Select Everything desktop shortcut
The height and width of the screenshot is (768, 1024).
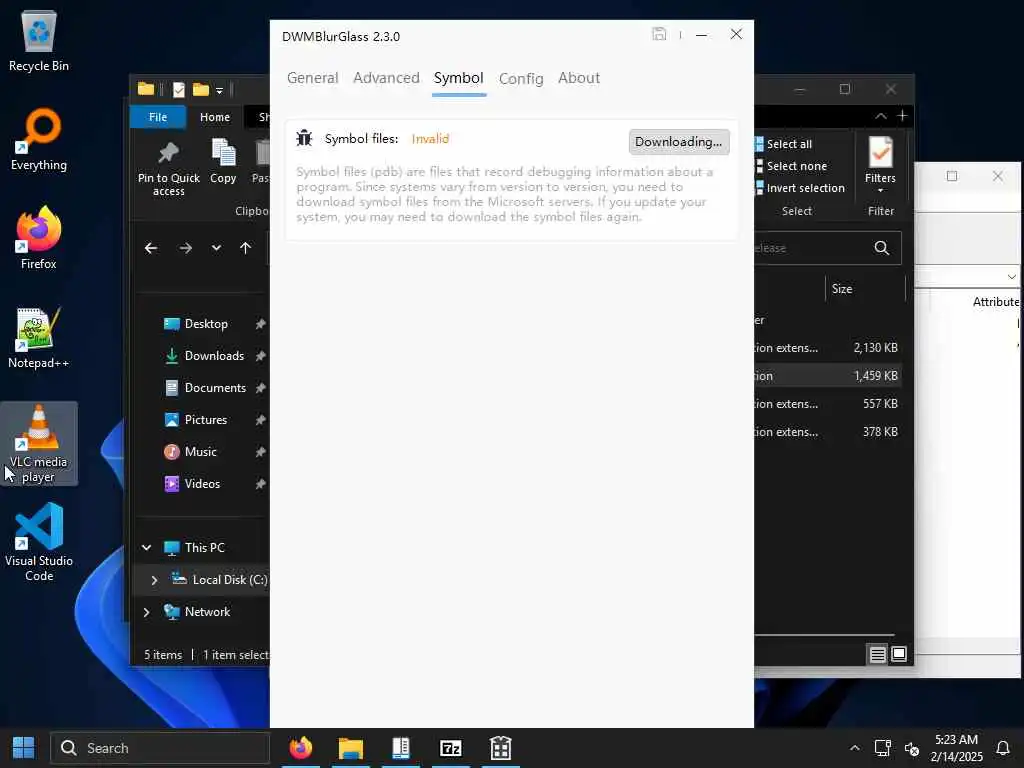click(39, 140)
